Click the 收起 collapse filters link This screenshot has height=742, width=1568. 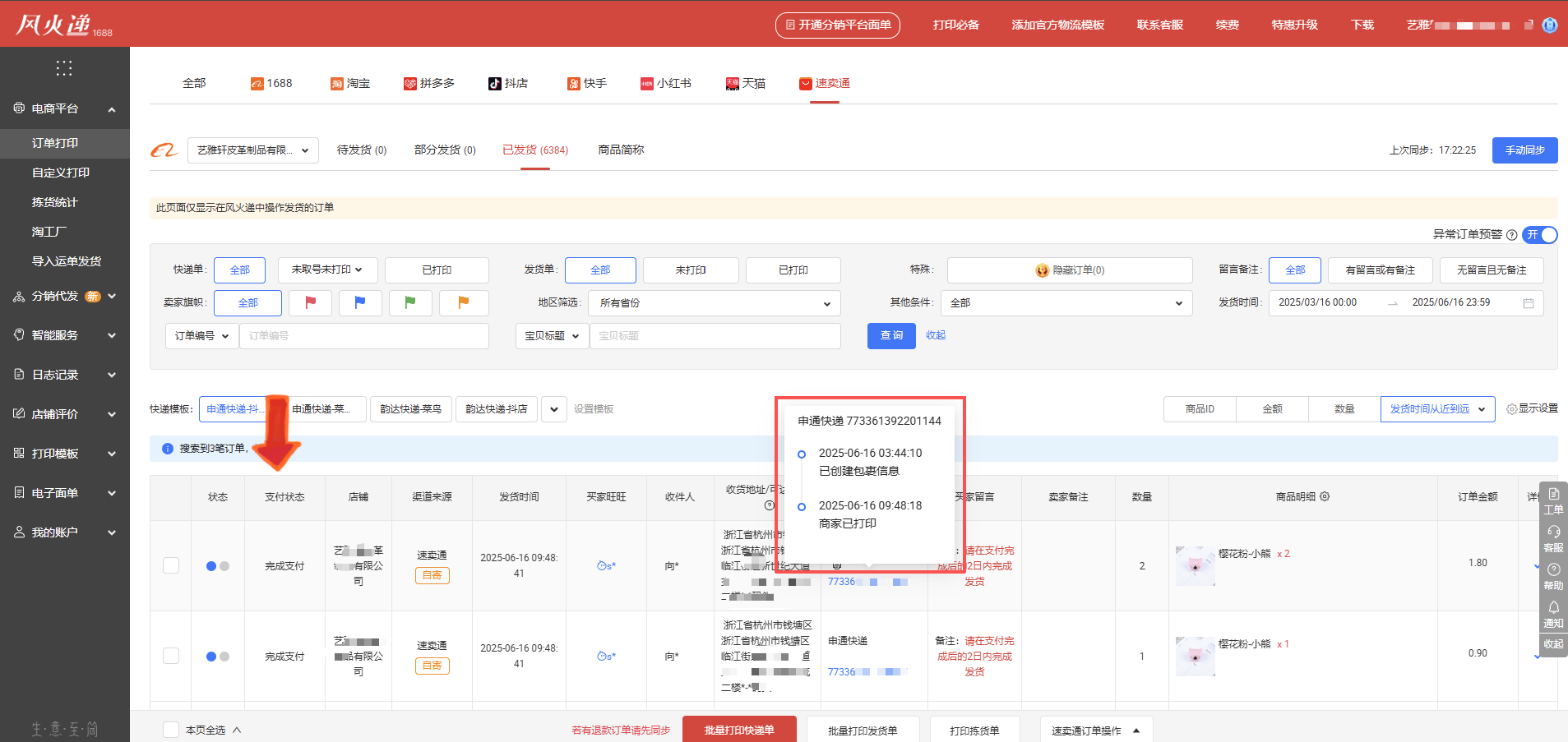pyautogui.click(x=936, y=335)
